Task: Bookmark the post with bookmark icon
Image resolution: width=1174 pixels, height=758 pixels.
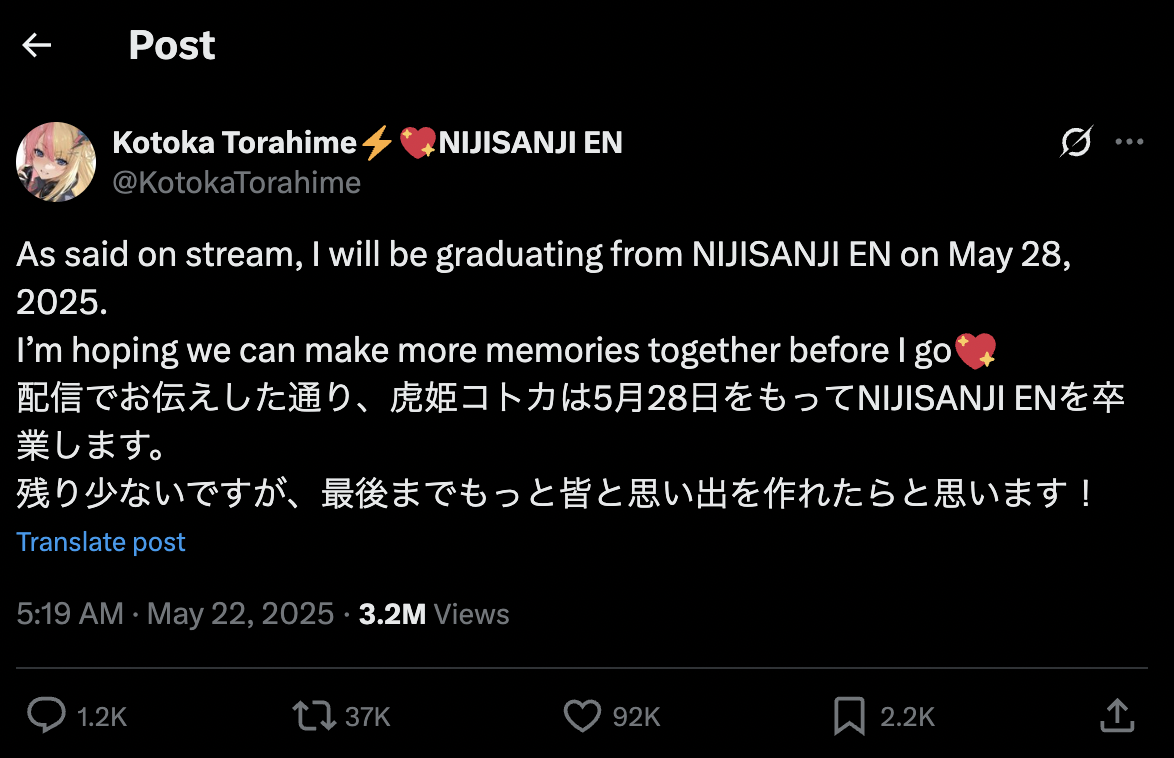Action: click(x=848, y=715)
